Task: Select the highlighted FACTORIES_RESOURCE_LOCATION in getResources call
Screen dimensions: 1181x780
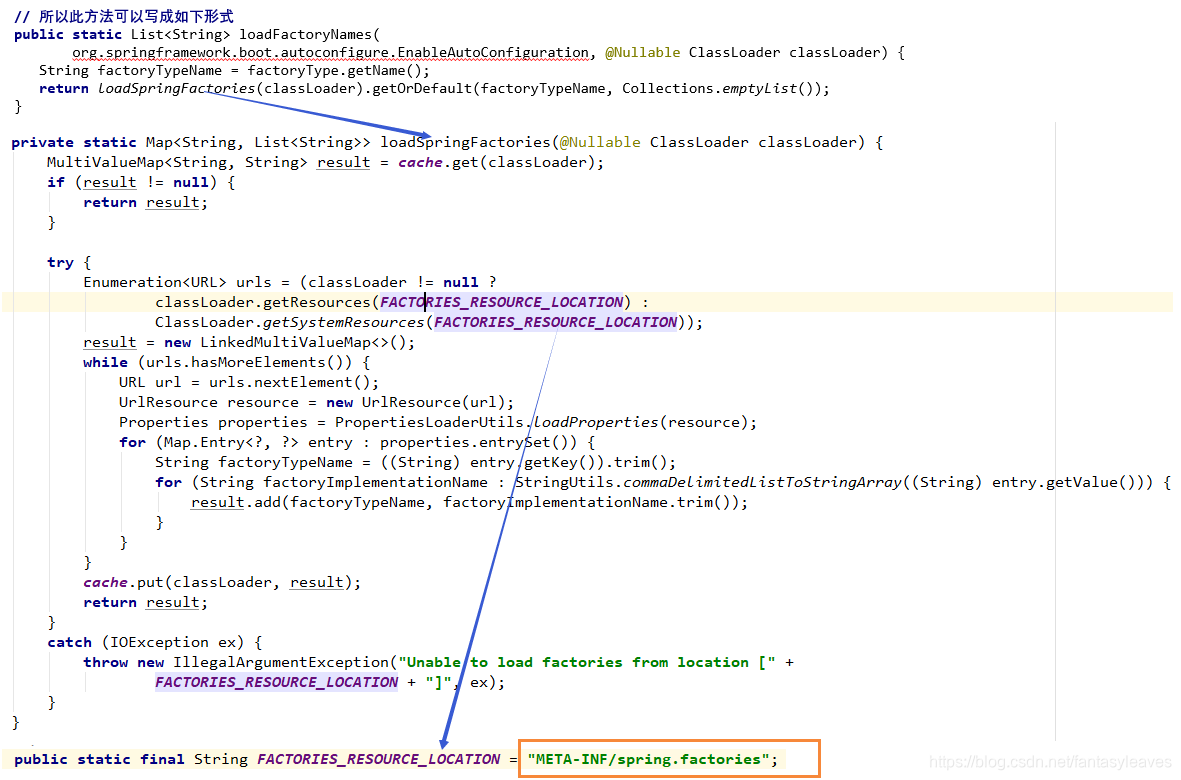Action: point(500,302)
